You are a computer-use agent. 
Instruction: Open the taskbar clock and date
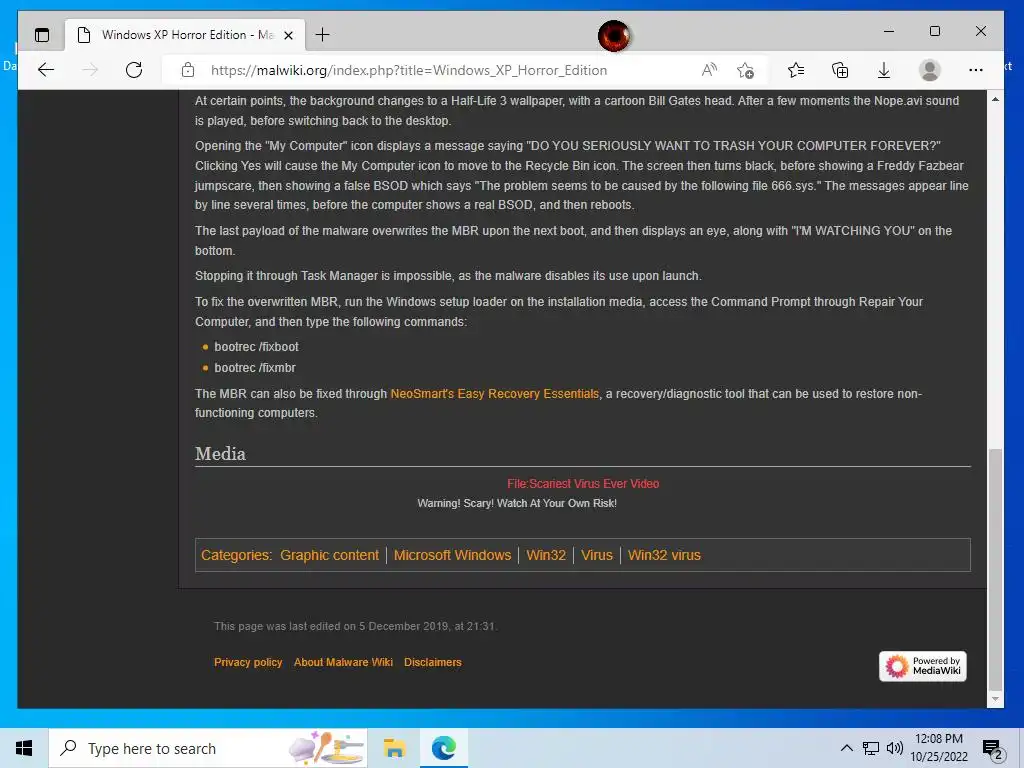click(x=938, y=748)
